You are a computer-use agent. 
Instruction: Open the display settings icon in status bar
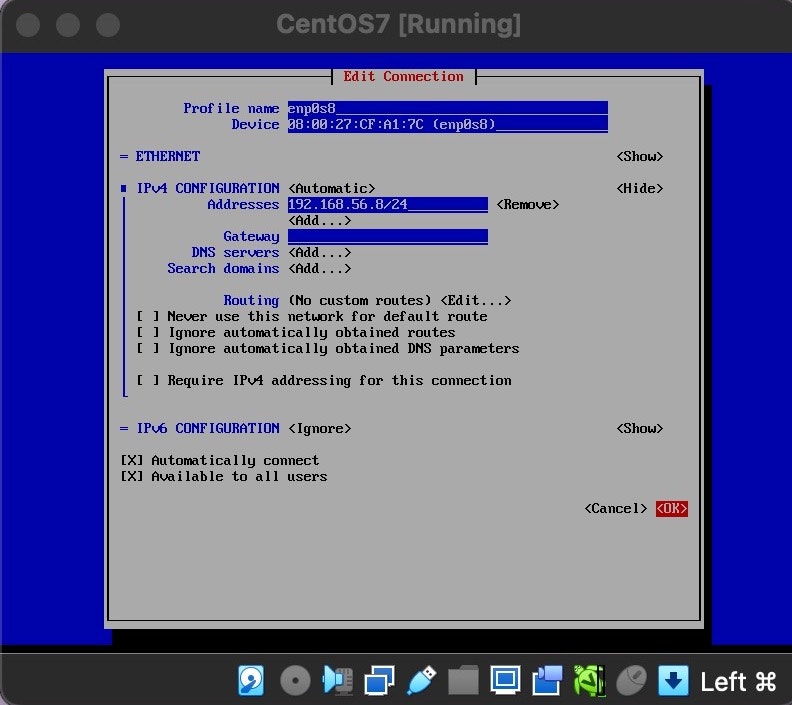click(x=505, y=680)
